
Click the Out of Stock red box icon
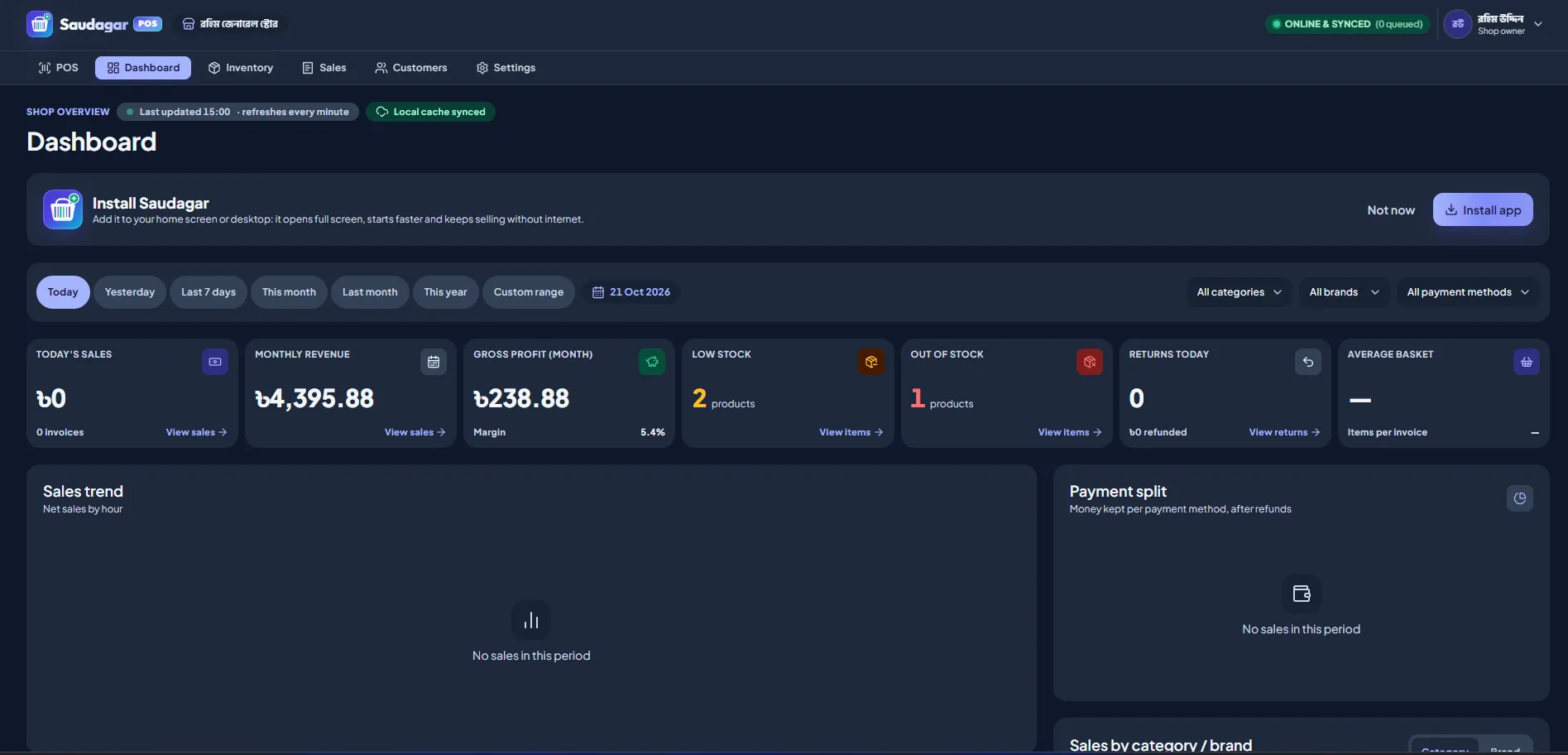click(1090, 362)
